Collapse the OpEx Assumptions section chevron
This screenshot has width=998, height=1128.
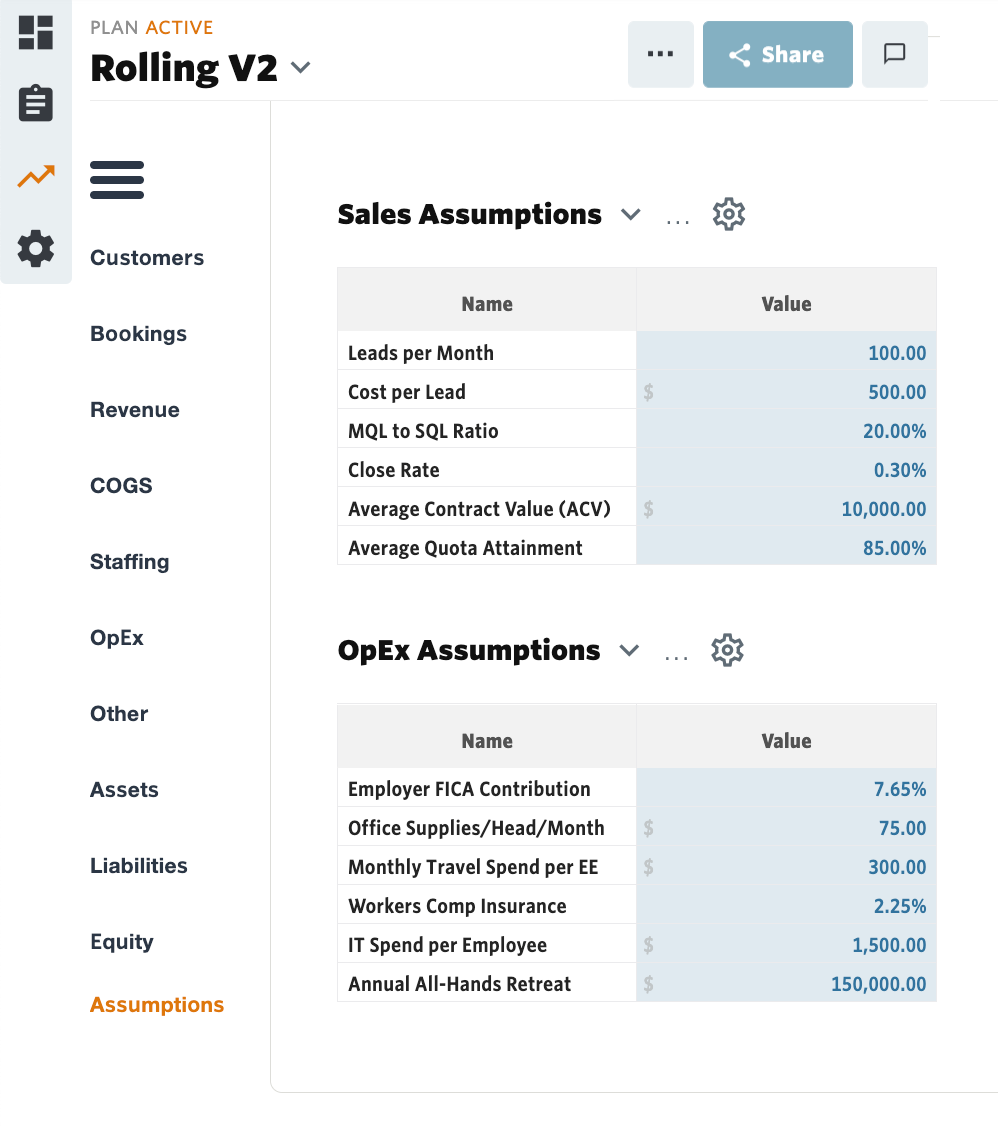pos(629,650)
